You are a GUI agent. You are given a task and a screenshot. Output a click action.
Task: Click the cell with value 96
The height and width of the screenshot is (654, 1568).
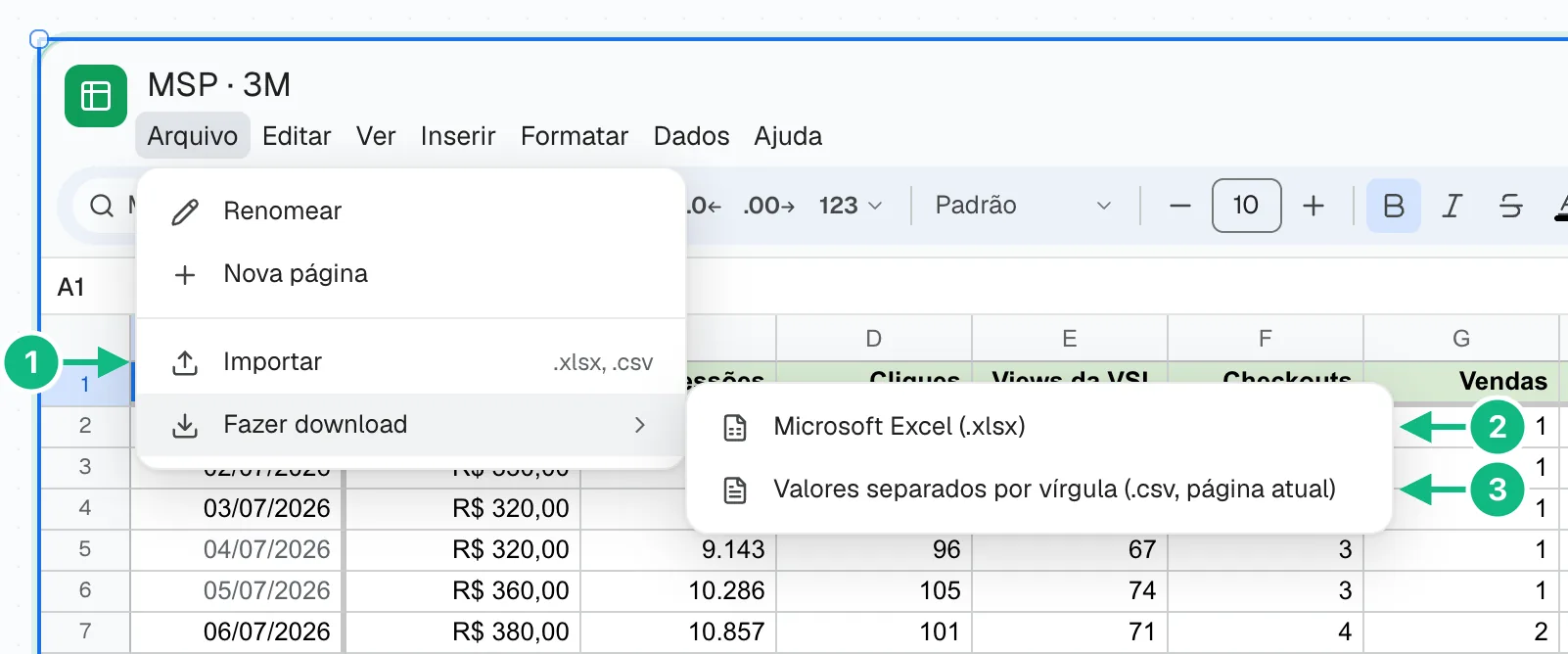874,549
